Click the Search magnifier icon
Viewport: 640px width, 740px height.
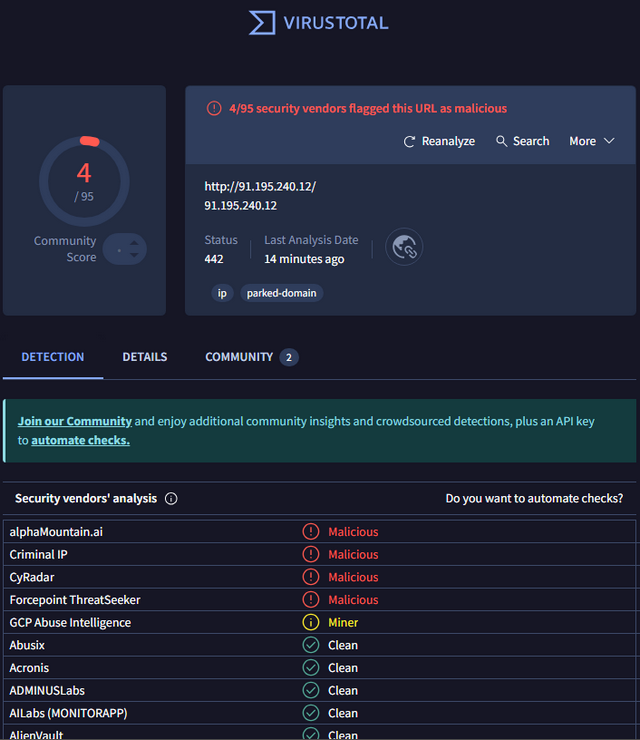(501, 141)
